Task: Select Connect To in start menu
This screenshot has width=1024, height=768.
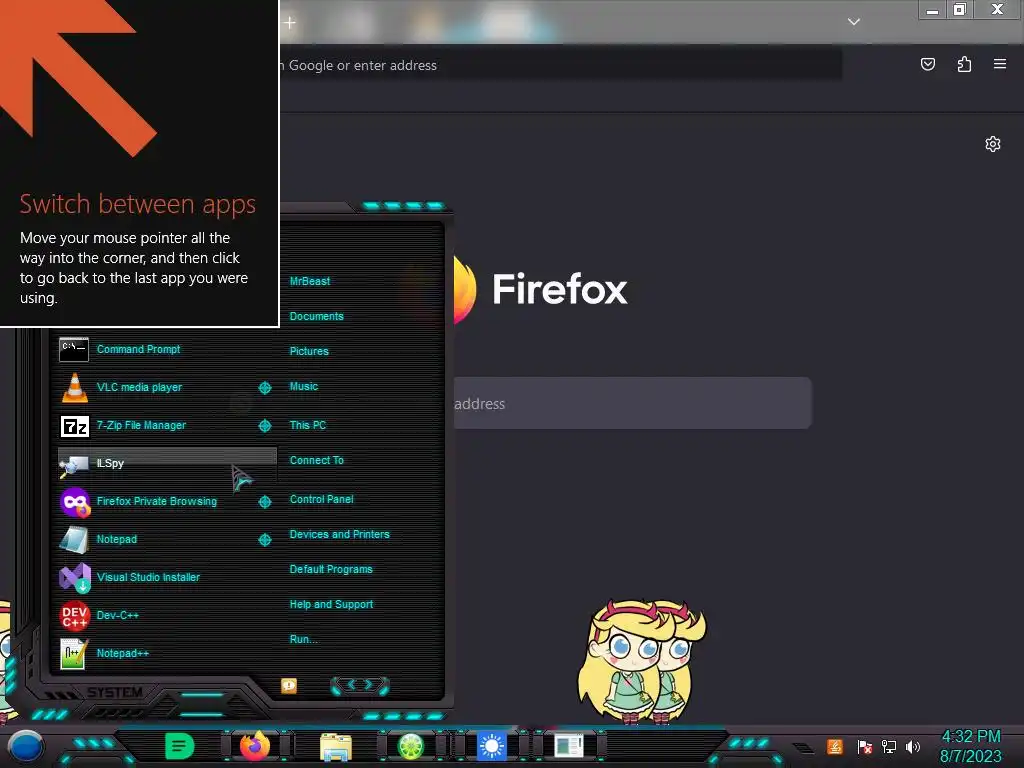Action: pyautogui.click(x=316, y=460)
